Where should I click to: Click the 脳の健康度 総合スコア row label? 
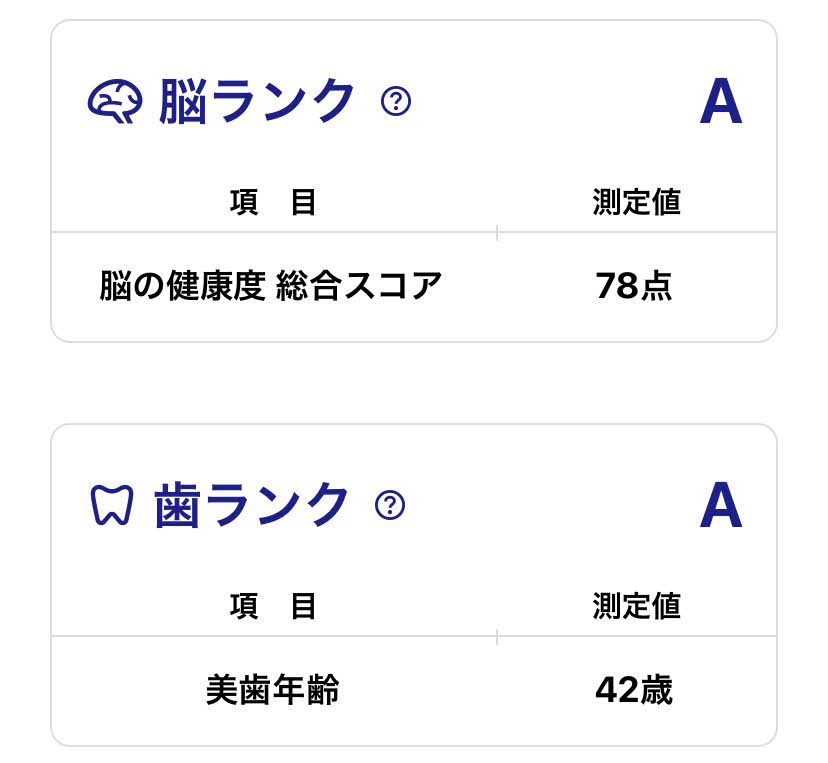271,287
